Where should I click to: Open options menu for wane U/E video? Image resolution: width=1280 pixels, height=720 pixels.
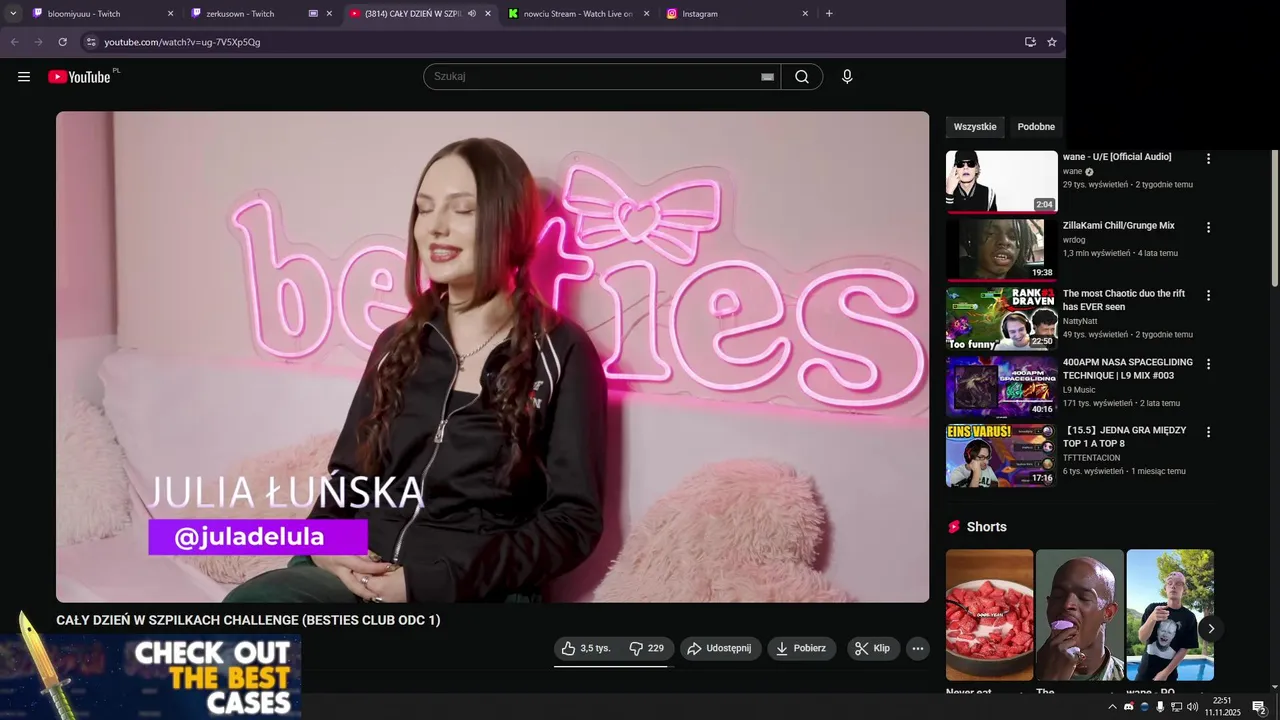tap(1208, 159)
